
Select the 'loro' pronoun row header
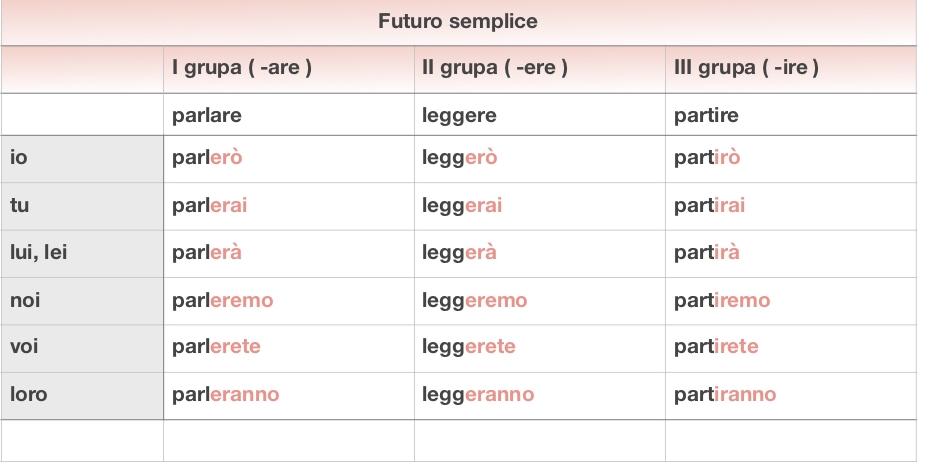pos(29,394)
